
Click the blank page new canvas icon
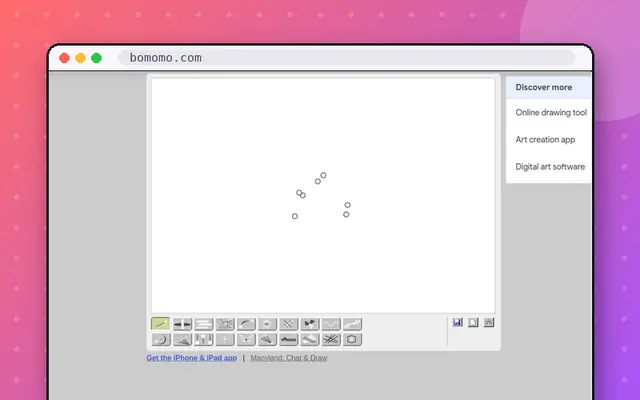tap(473, 322)
